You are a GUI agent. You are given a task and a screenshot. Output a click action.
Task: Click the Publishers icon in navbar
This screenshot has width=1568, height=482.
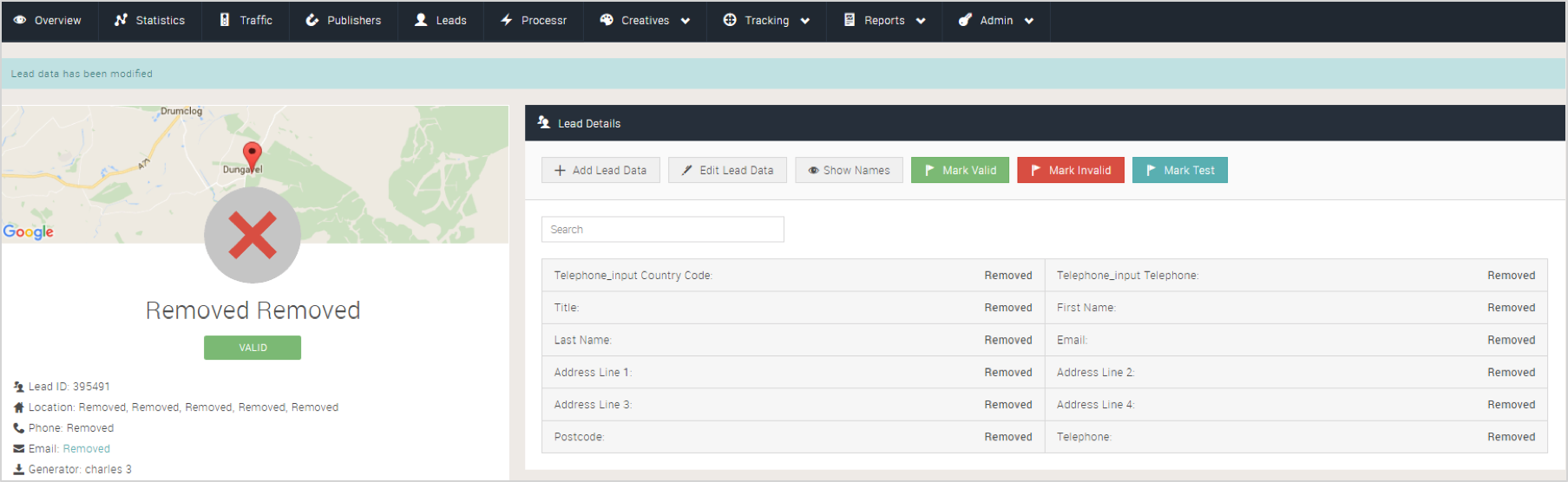click(312, 20)
